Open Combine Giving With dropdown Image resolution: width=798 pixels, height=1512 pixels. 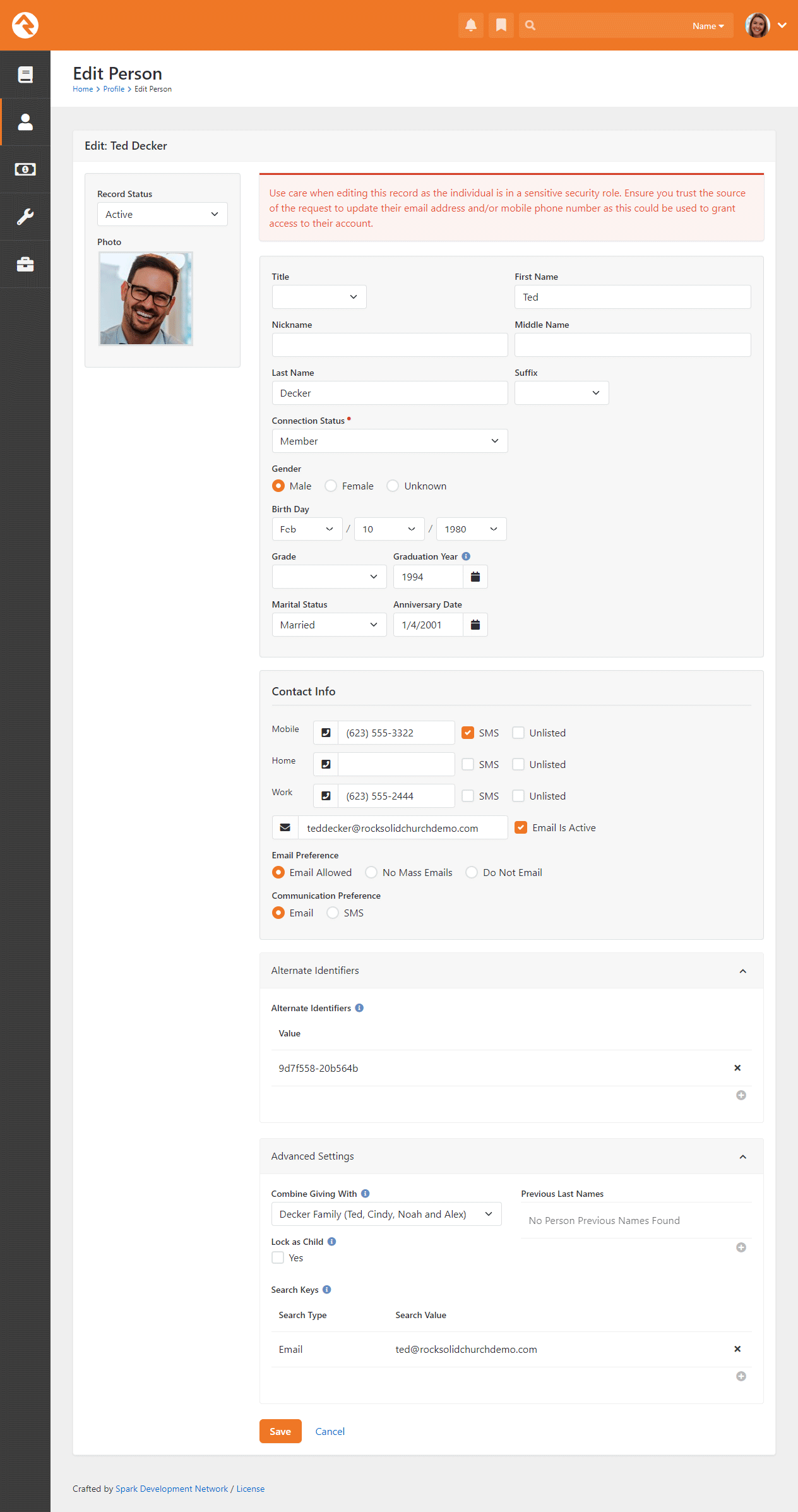coord(386,1214)
